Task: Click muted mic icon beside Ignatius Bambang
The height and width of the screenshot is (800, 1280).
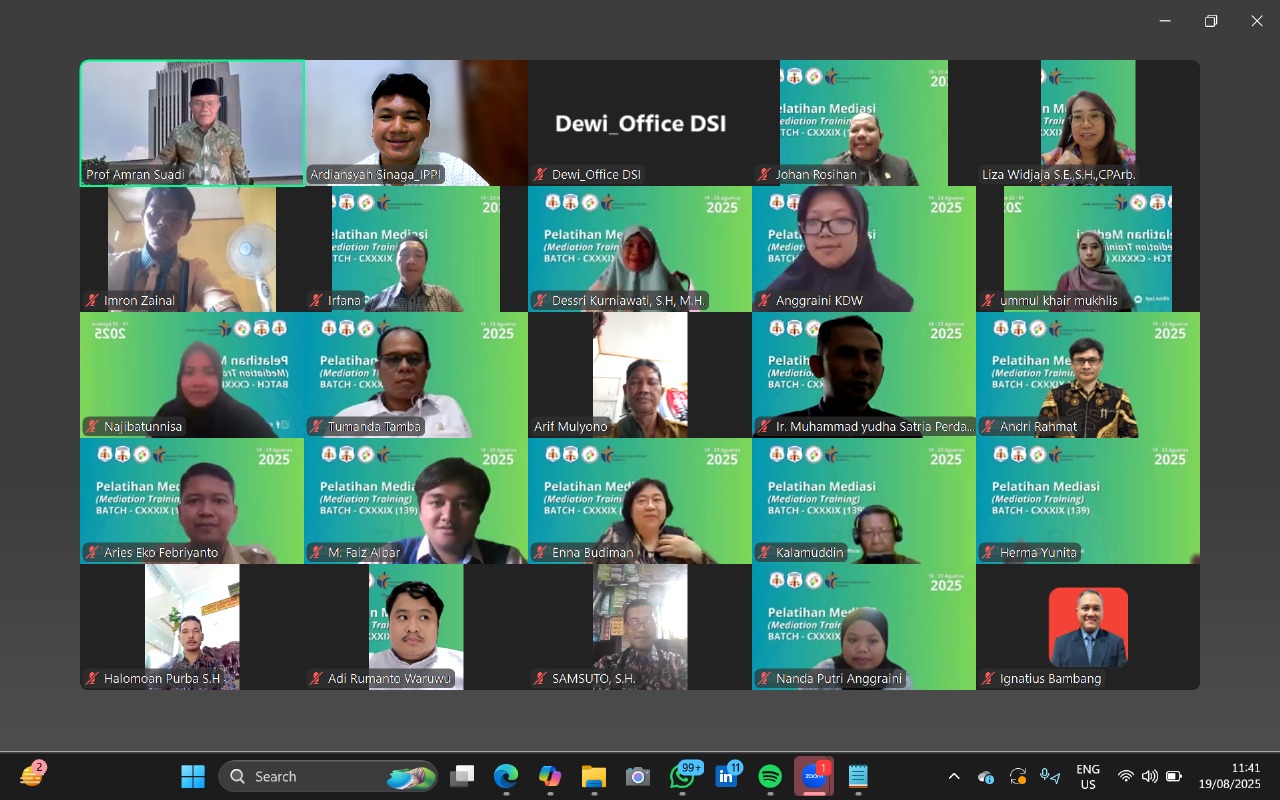Action: click(x=989, y=679)
